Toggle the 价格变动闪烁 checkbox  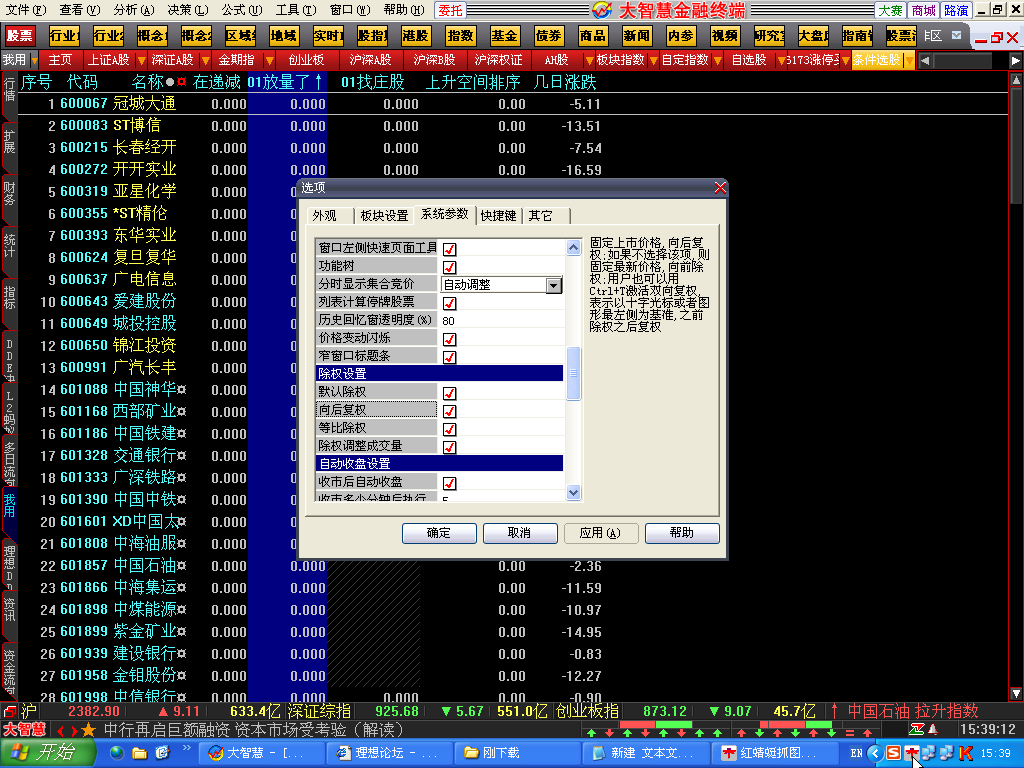point(449,339)
